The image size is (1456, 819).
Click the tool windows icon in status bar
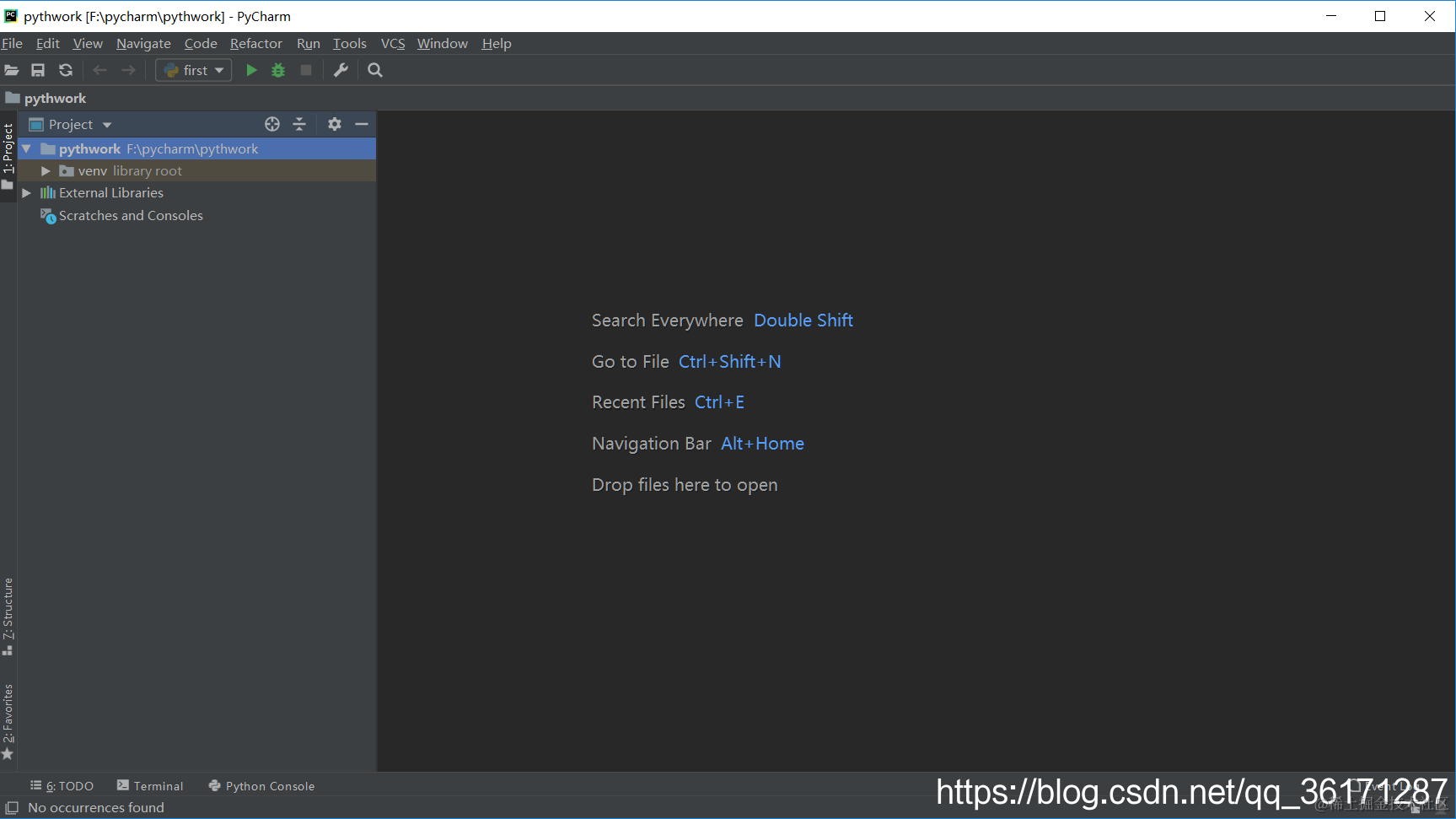12,808
